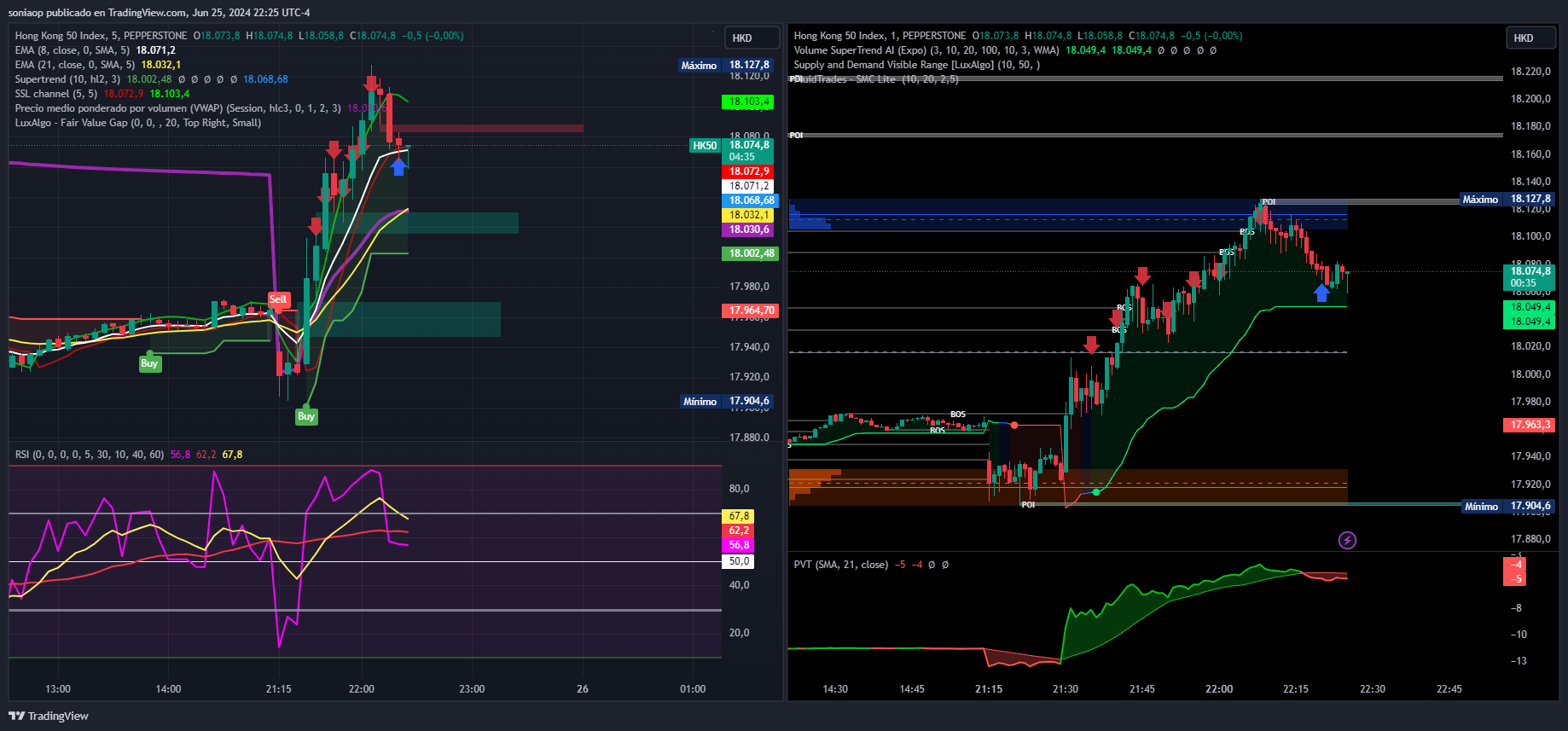Click green 18.103,4 SSL price tag
Viewport: 1568px width, 731px height.
(x=749, y=102)
